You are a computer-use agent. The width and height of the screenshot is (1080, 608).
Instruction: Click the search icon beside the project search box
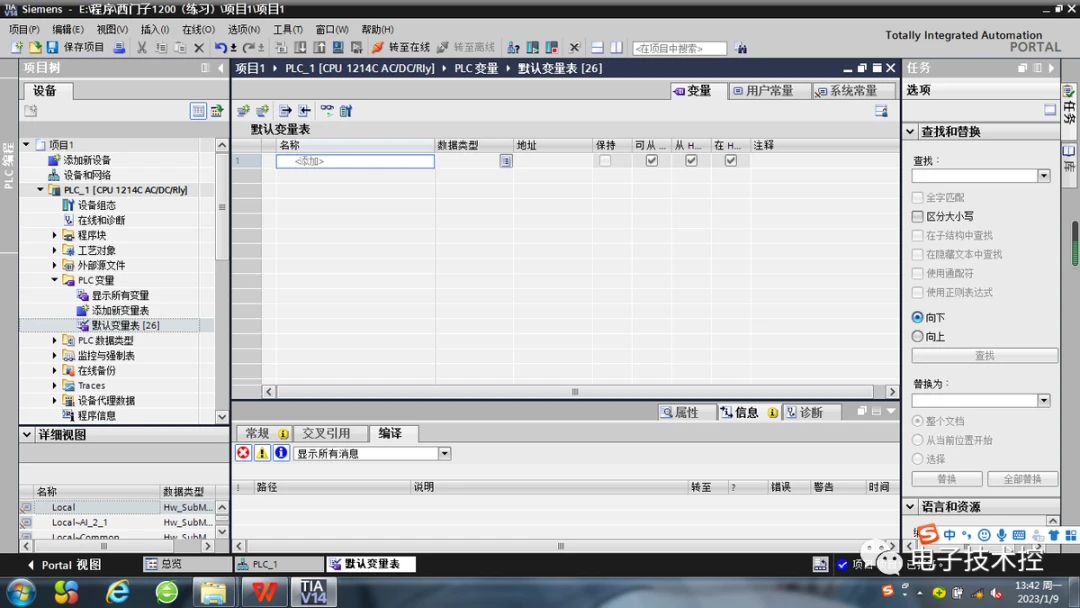[x=741, y=48]
